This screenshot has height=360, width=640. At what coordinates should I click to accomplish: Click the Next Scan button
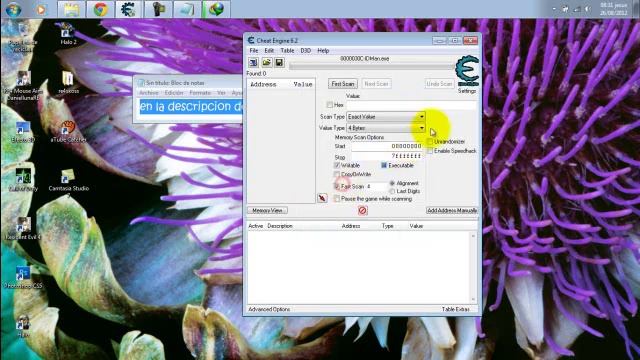click(x=376, y=84)
